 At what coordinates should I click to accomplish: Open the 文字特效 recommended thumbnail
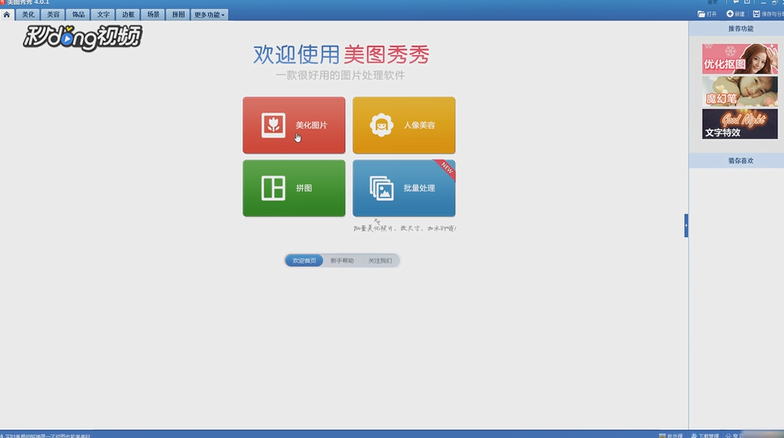[x=740, y=124]
